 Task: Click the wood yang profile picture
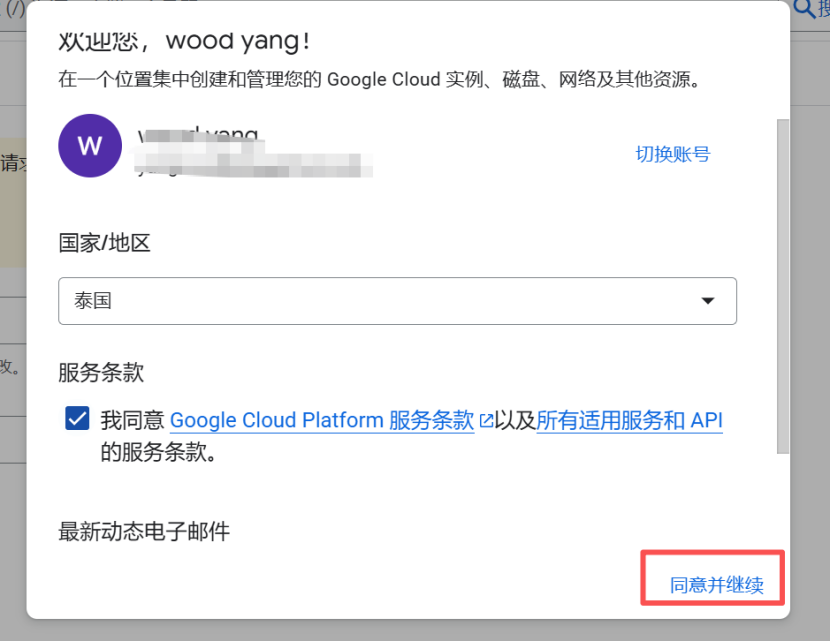pyautogui.click(x=90, y=146)
